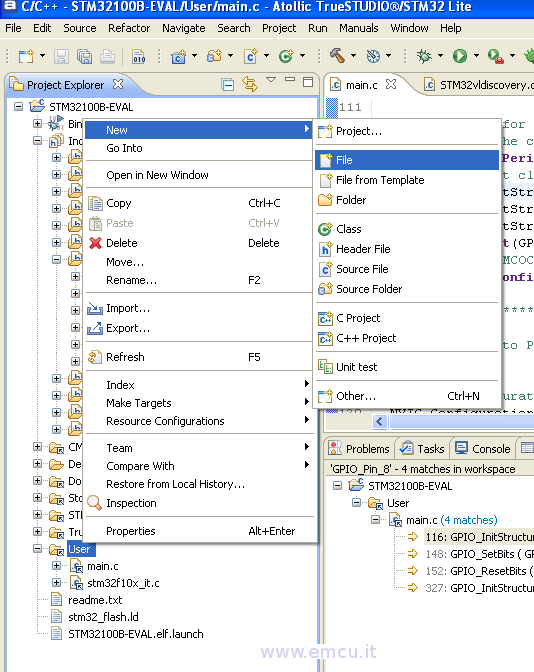Expand stm32f10x_it.c node in Project Explorer

click(x=56, y=583)
